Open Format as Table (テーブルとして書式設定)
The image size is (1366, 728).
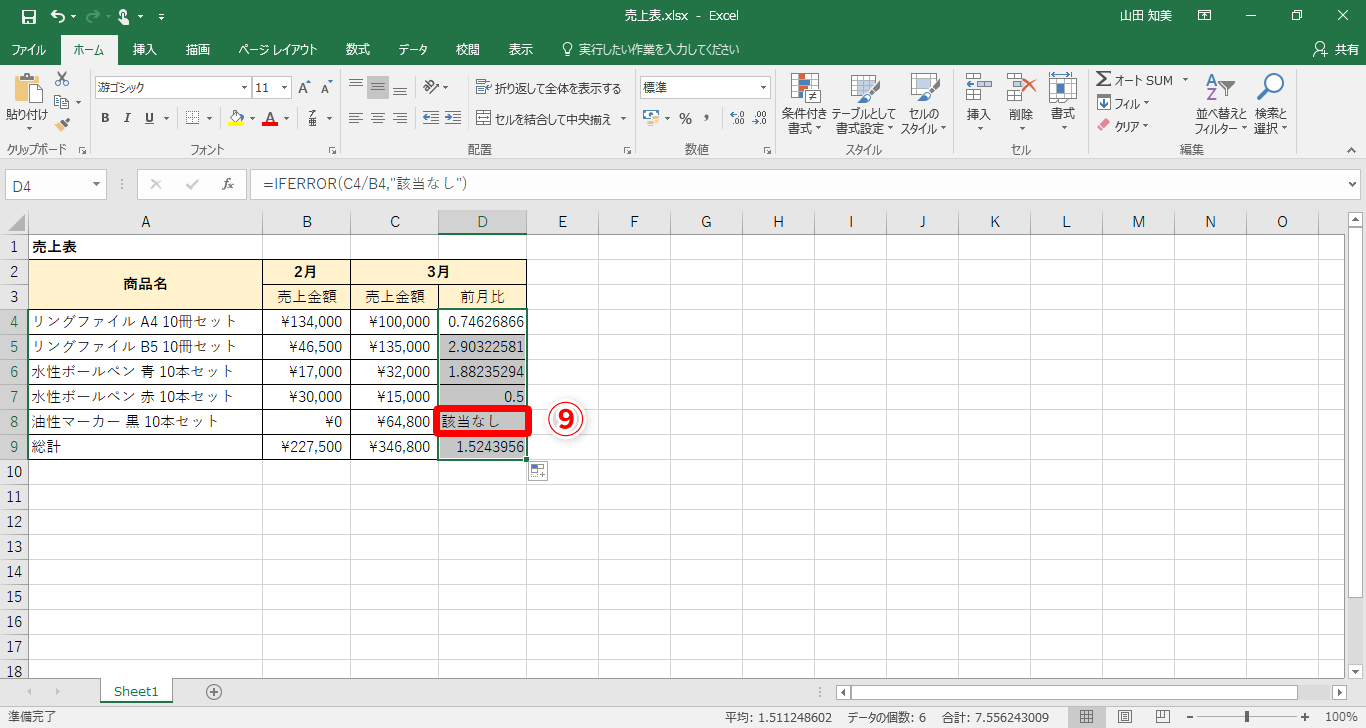(x=863, y=103)
